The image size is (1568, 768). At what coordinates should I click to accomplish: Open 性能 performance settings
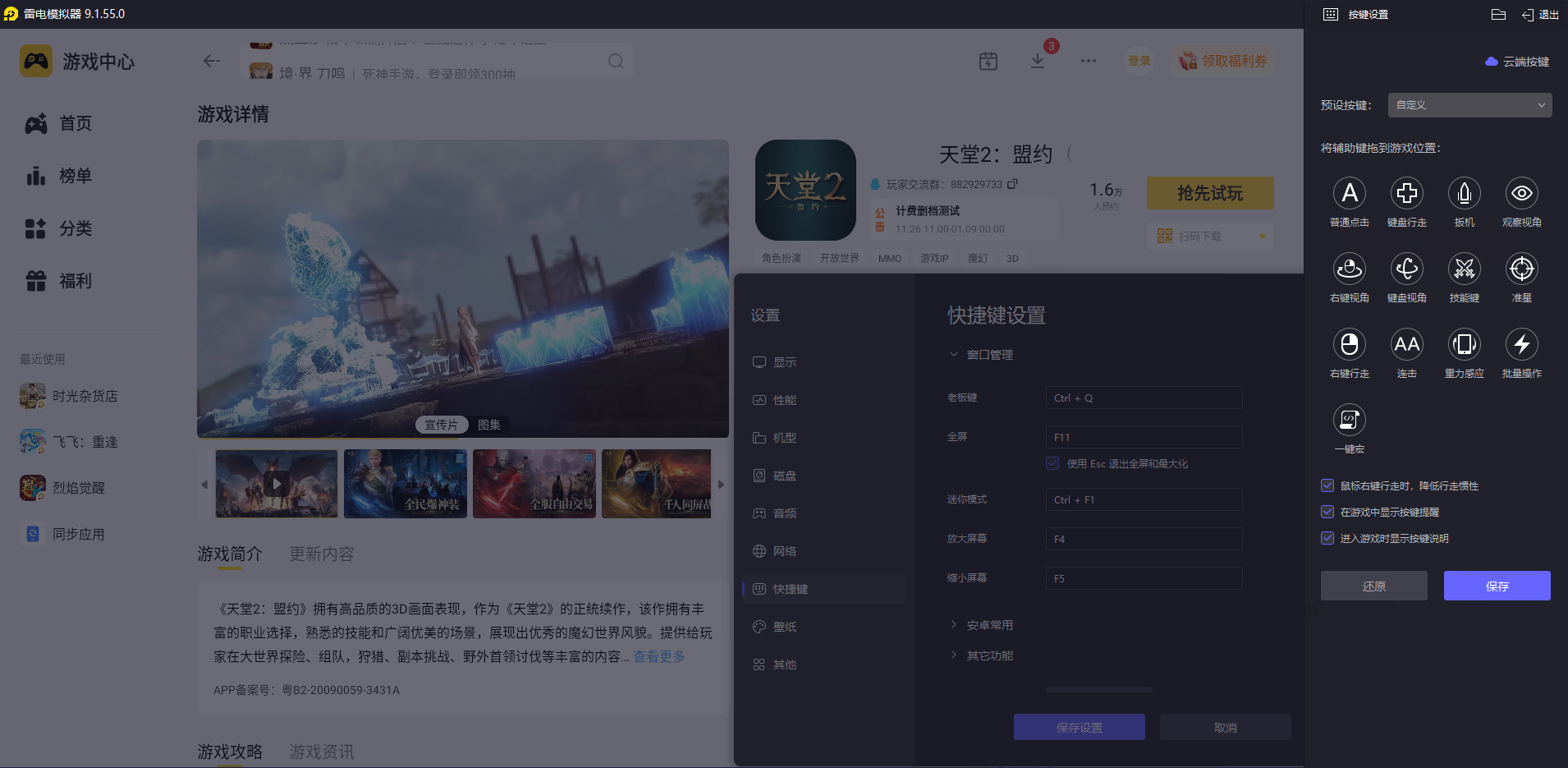[824, 400]
